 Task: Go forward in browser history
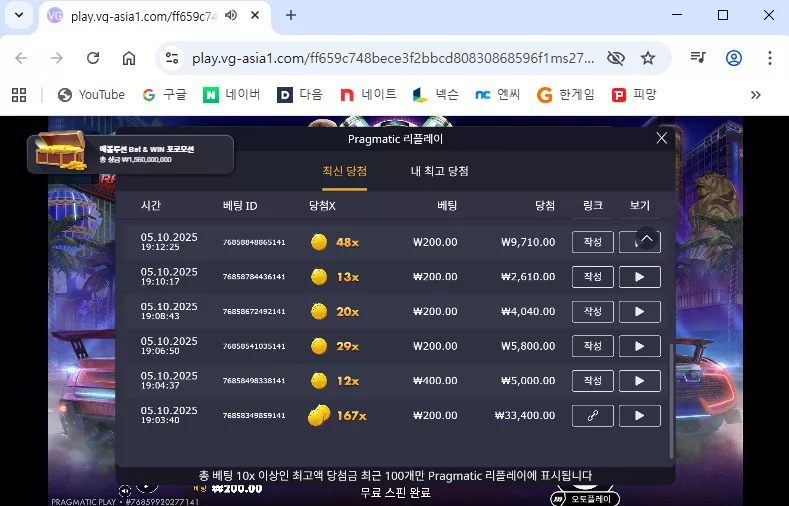tap(57, 58)
